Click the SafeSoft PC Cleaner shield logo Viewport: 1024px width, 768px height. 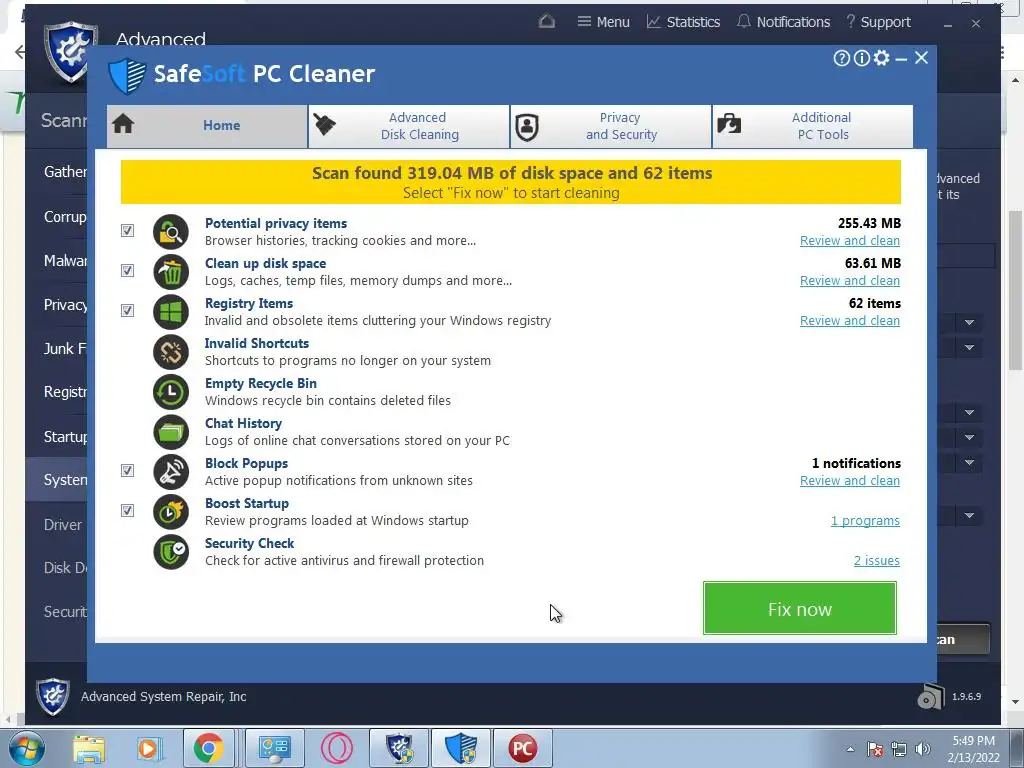coord(127,76)
